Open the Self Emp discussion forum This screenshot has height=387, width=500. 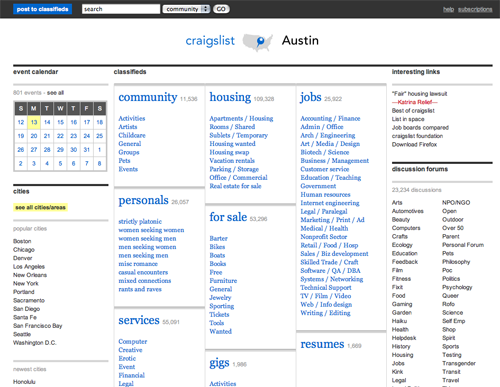pyautogui.click(x=454, y=321)
